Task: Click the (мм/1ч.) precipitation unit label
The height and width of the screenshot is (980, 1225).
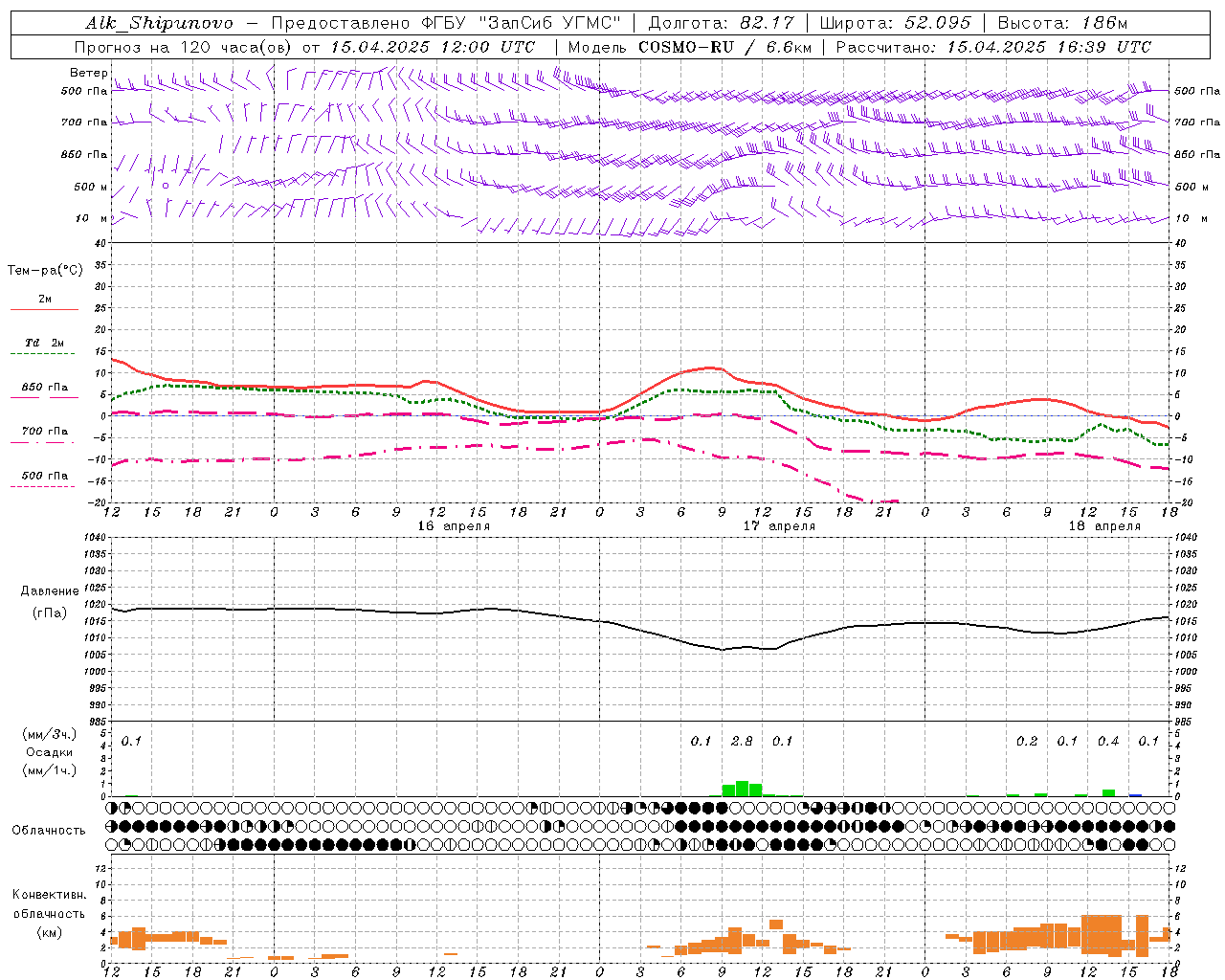Action: click(x=50, y=770)
